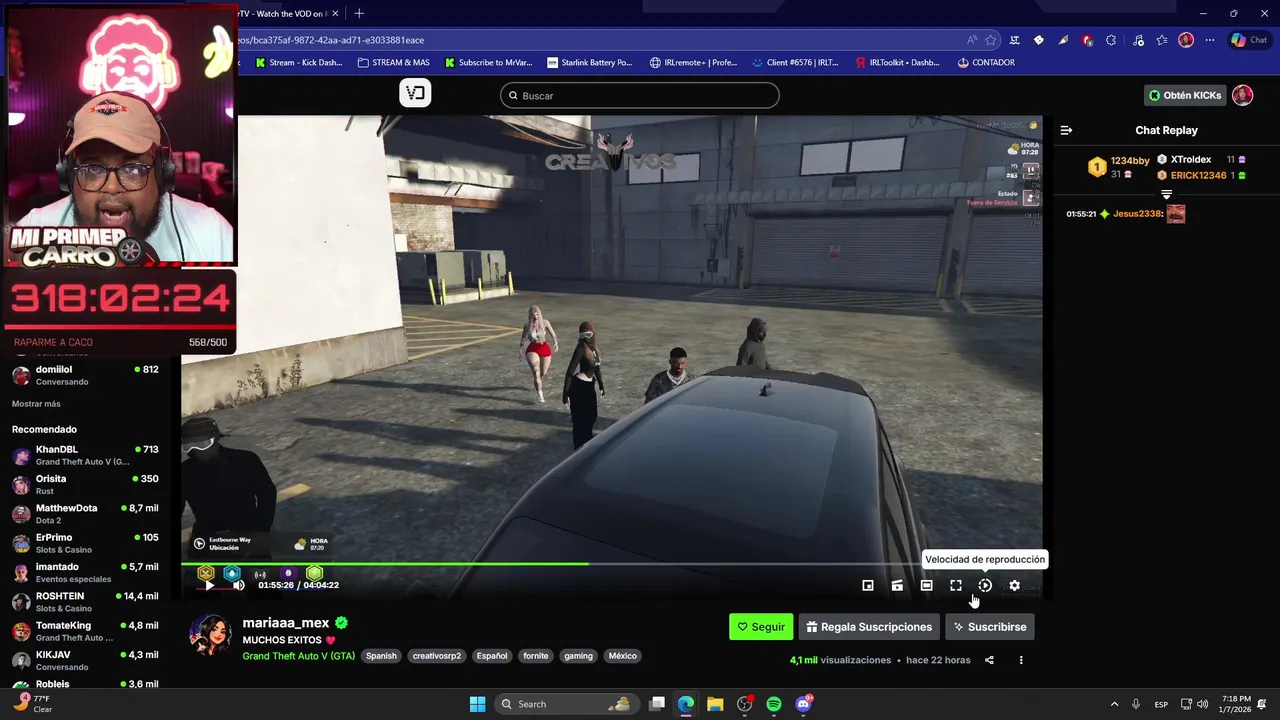Play the VOD video
Viewport: 1280px width, 720px height.
point(209,585)
